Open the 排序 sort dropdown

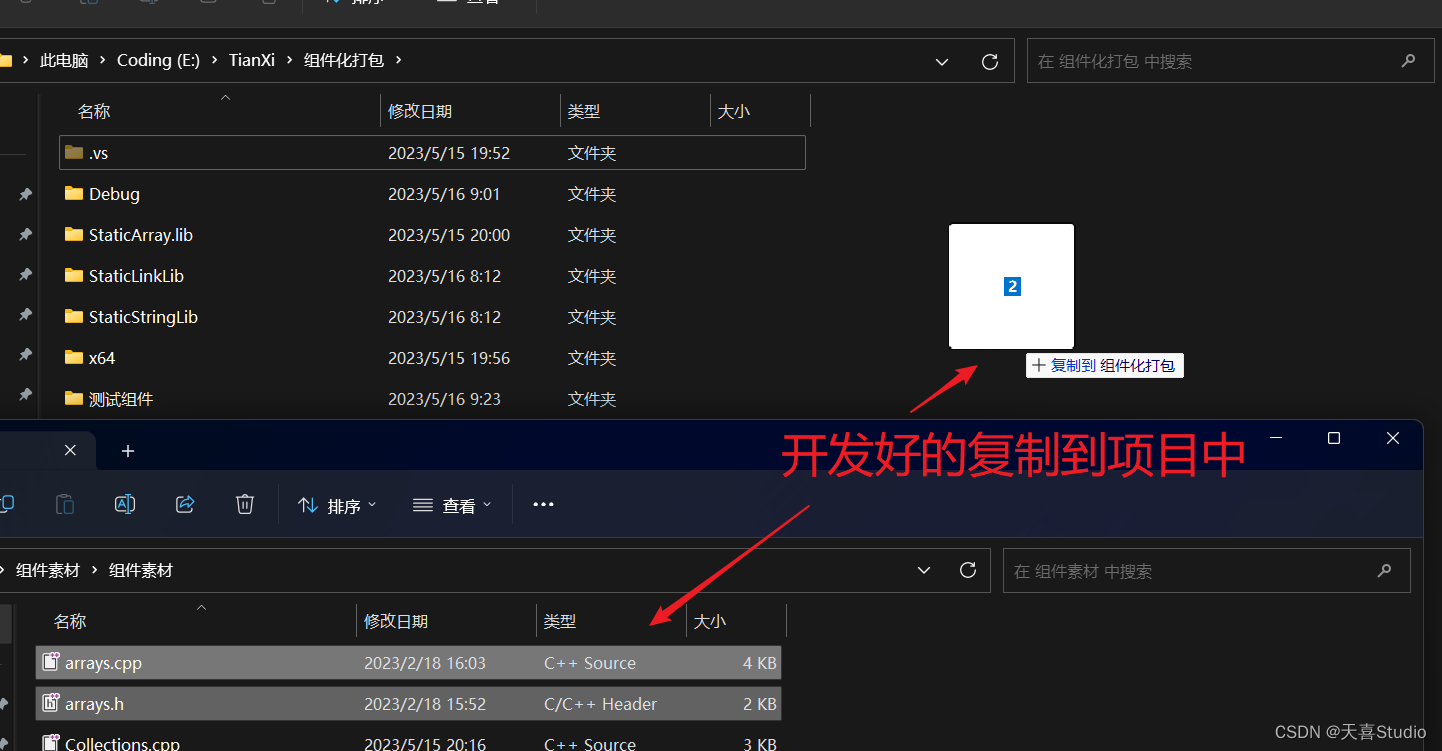click(x=337, y=505)
